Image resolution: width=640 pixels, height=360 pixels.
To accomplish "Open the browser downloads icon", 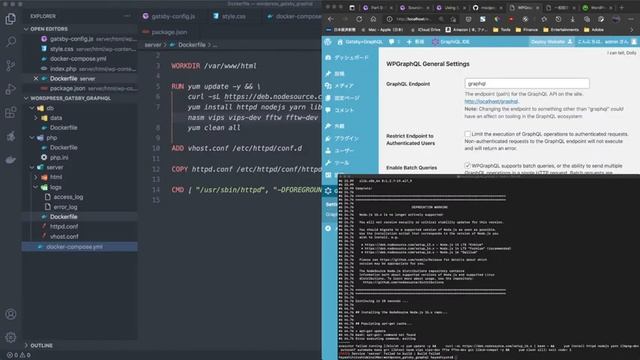I will (572, 19).
